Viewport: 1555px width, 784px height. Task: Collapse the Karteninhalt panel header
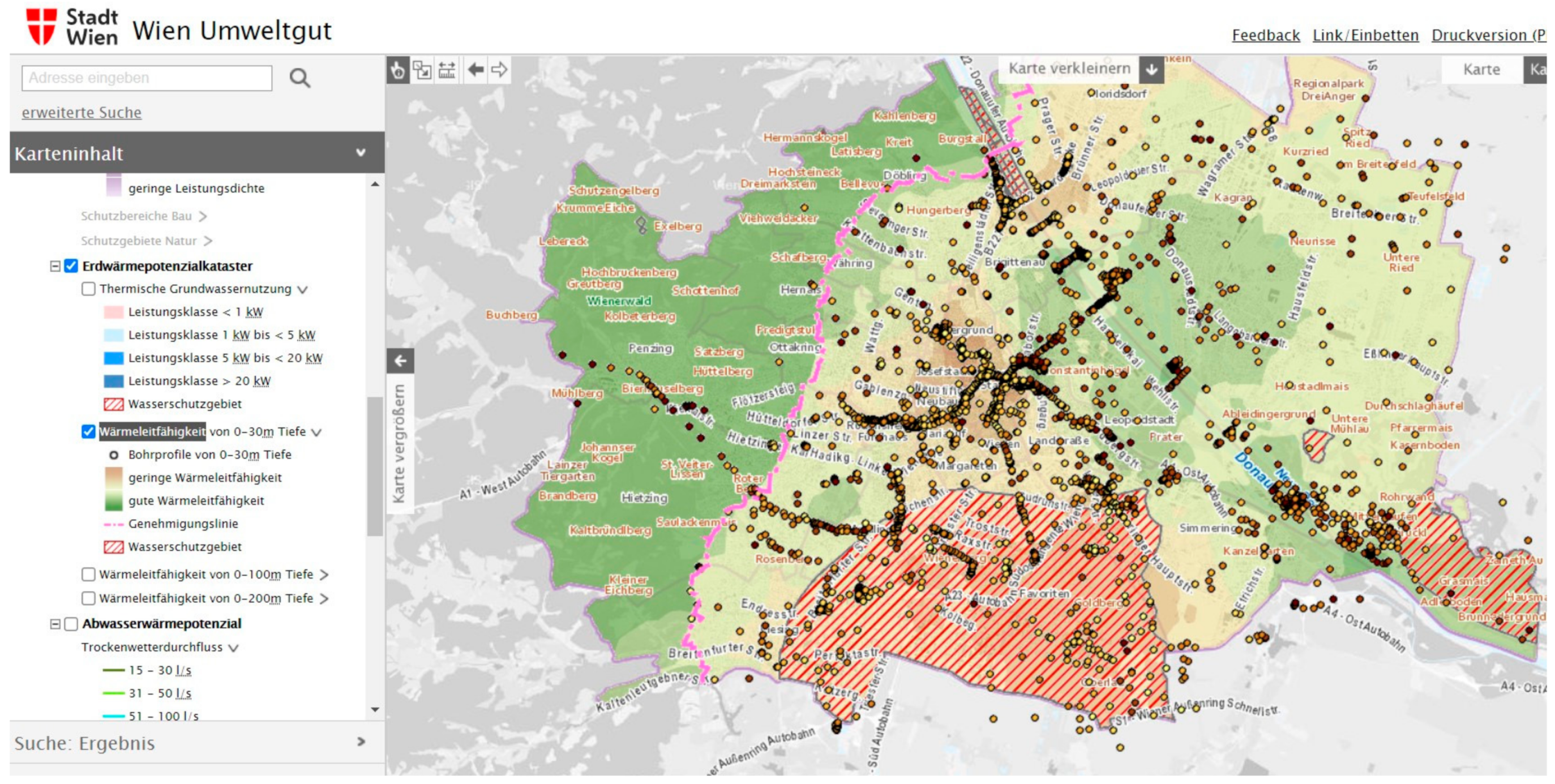coord(361,153)
